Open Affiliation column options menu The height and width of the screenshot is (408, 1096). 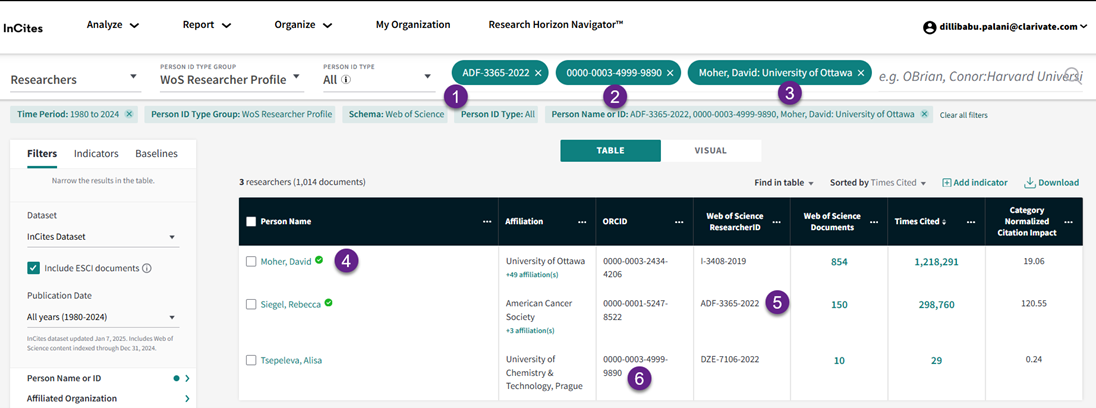click(x=582, y=221)
